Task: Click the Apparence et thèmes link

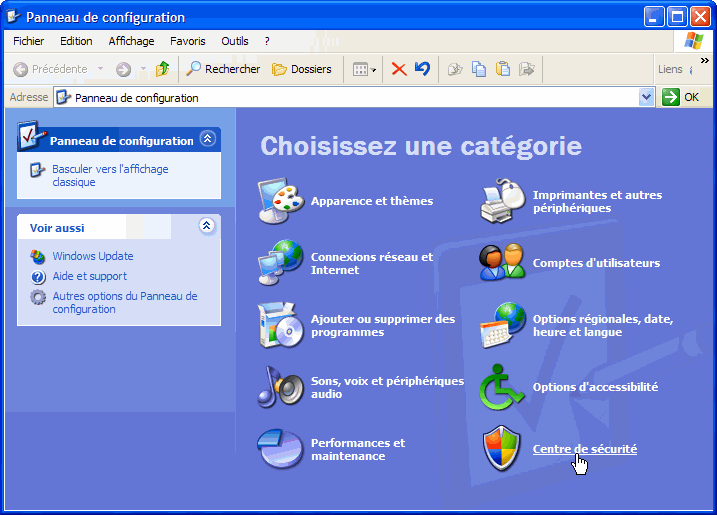Action: tap(372, 201)
